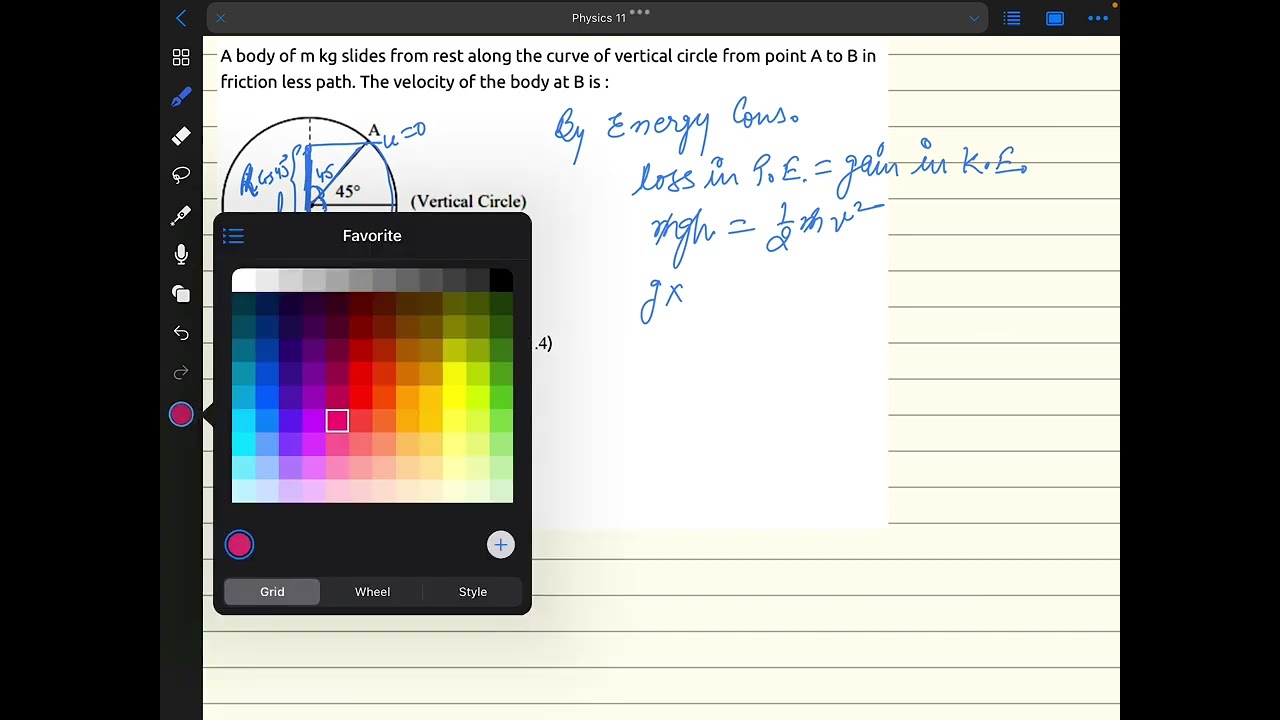
Task: Open the Shapes tool
Action: (x=181, y=294)
